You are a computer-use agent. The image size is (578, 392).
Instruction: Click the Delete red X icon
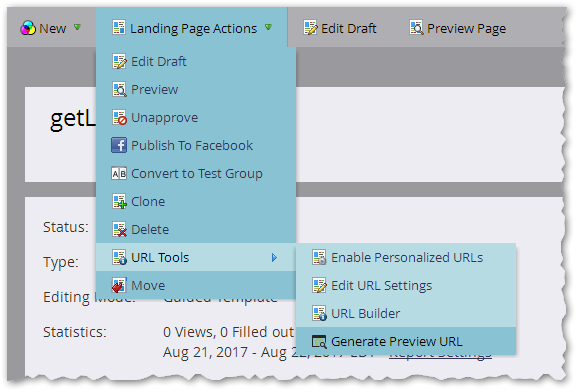pyautogui.click(x=119, y=230)
